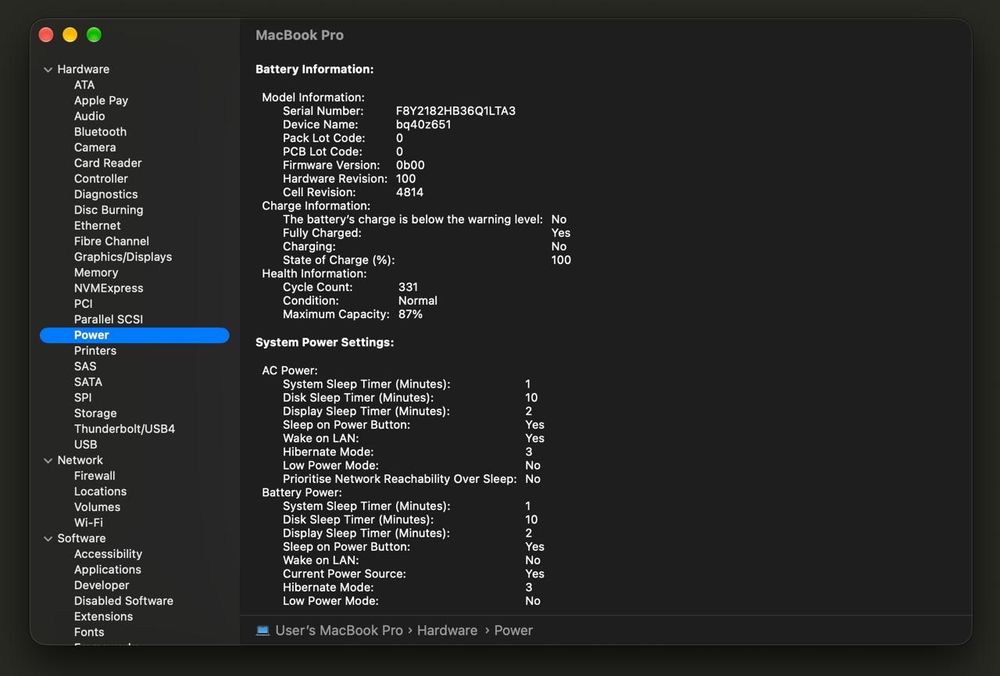Click cell revision value 4814

click(x=409, y=192)
